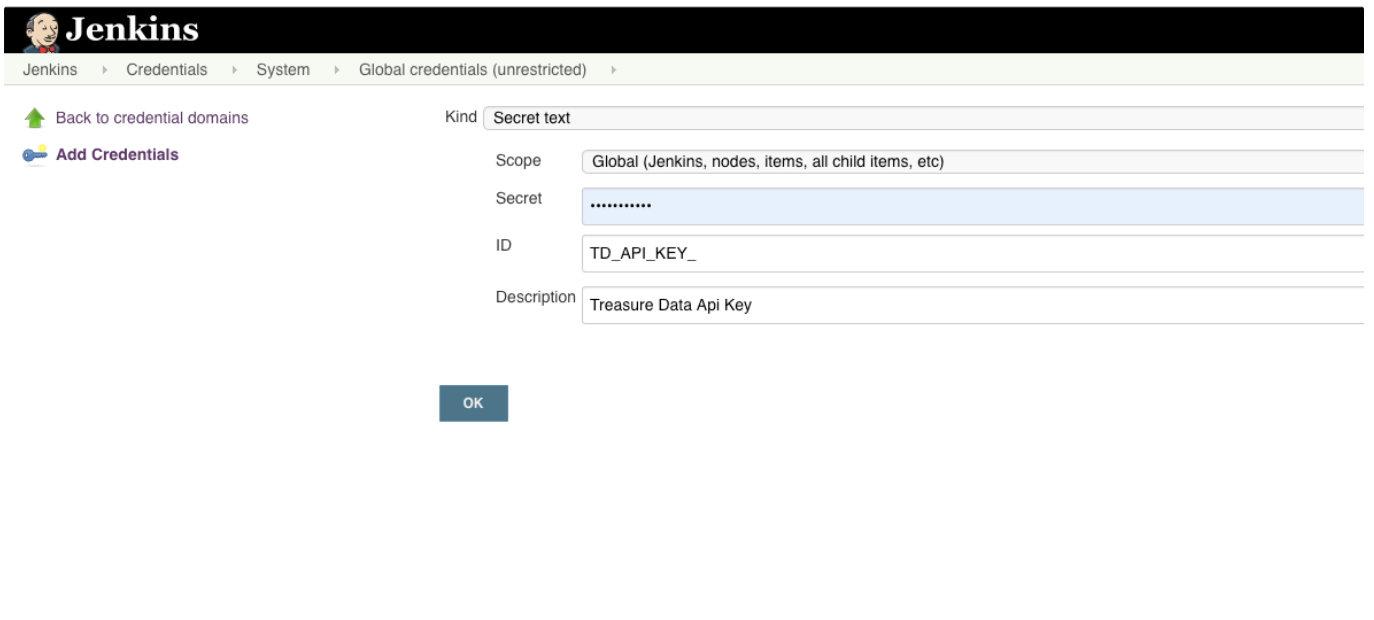Follow the Back to credential domains link
Screen dimensions: 1374x620
click(x=152, y=118)
